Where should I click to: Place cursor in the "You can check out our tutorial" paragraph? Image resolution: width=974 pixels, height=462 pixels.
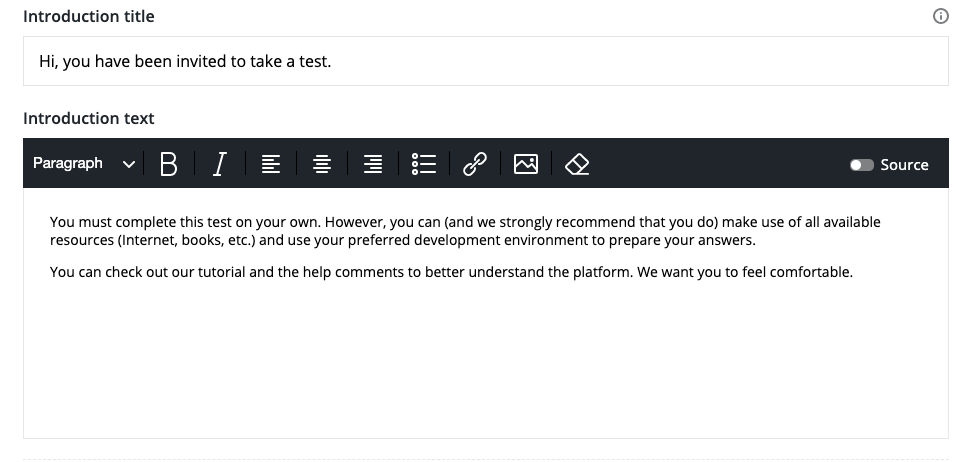click(x=400, y=271)
